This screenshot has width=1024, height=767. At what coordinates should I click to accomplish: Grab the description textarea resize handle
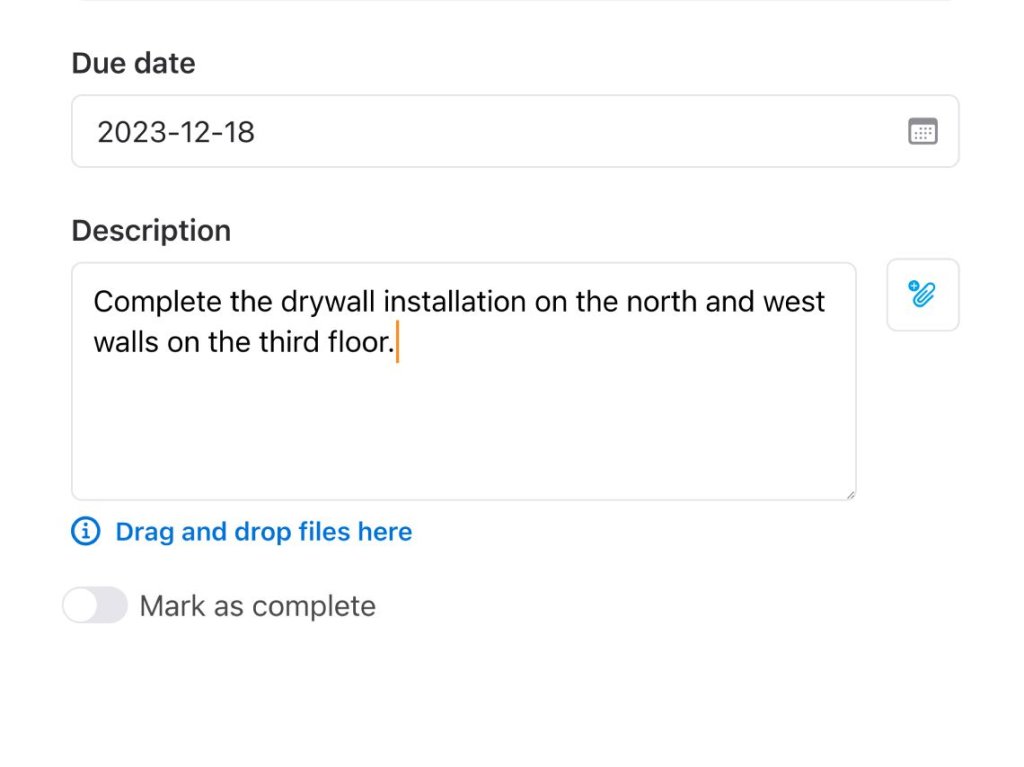[850, 494]
